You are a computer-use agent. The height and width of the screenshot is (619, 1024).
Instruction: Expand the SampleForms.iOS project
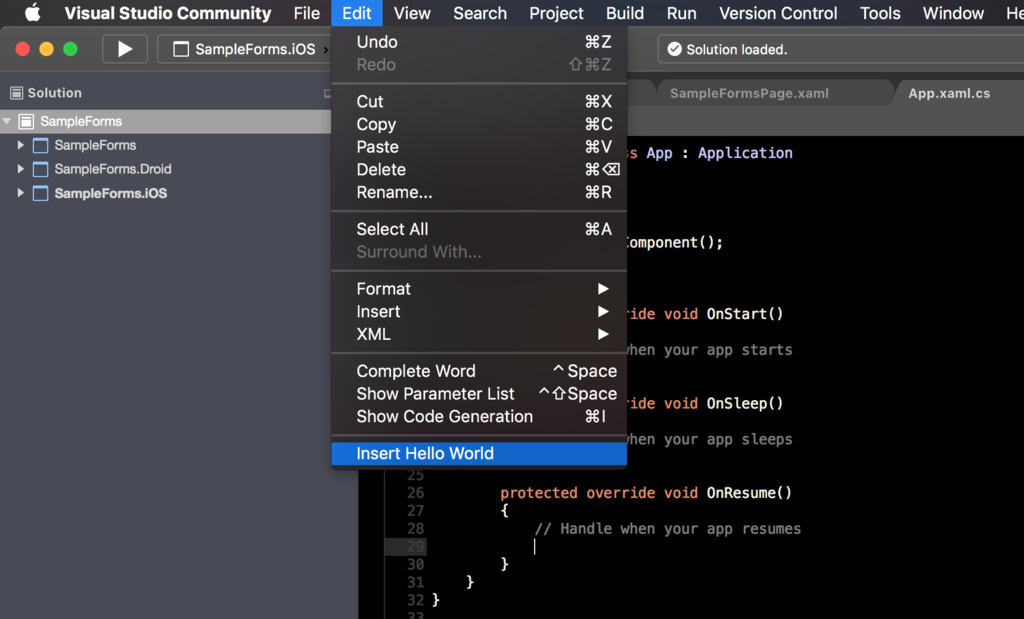20,193
